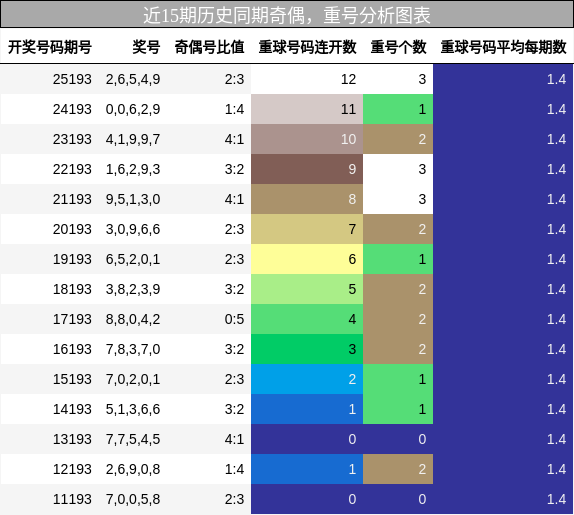Click the 重号个数 column header
574x515 pixels.
(x=398, y=47)
